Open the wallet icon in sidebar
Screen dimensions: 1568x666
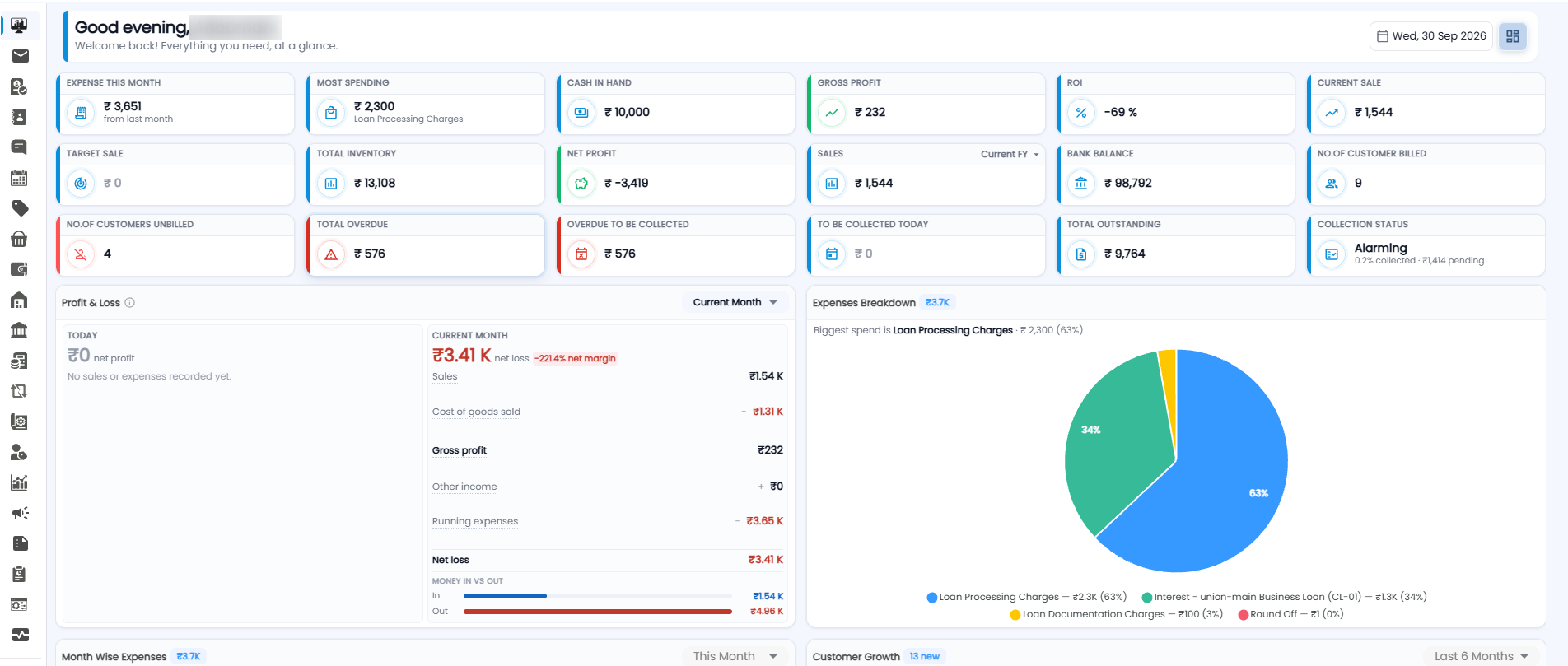(19, 269)
